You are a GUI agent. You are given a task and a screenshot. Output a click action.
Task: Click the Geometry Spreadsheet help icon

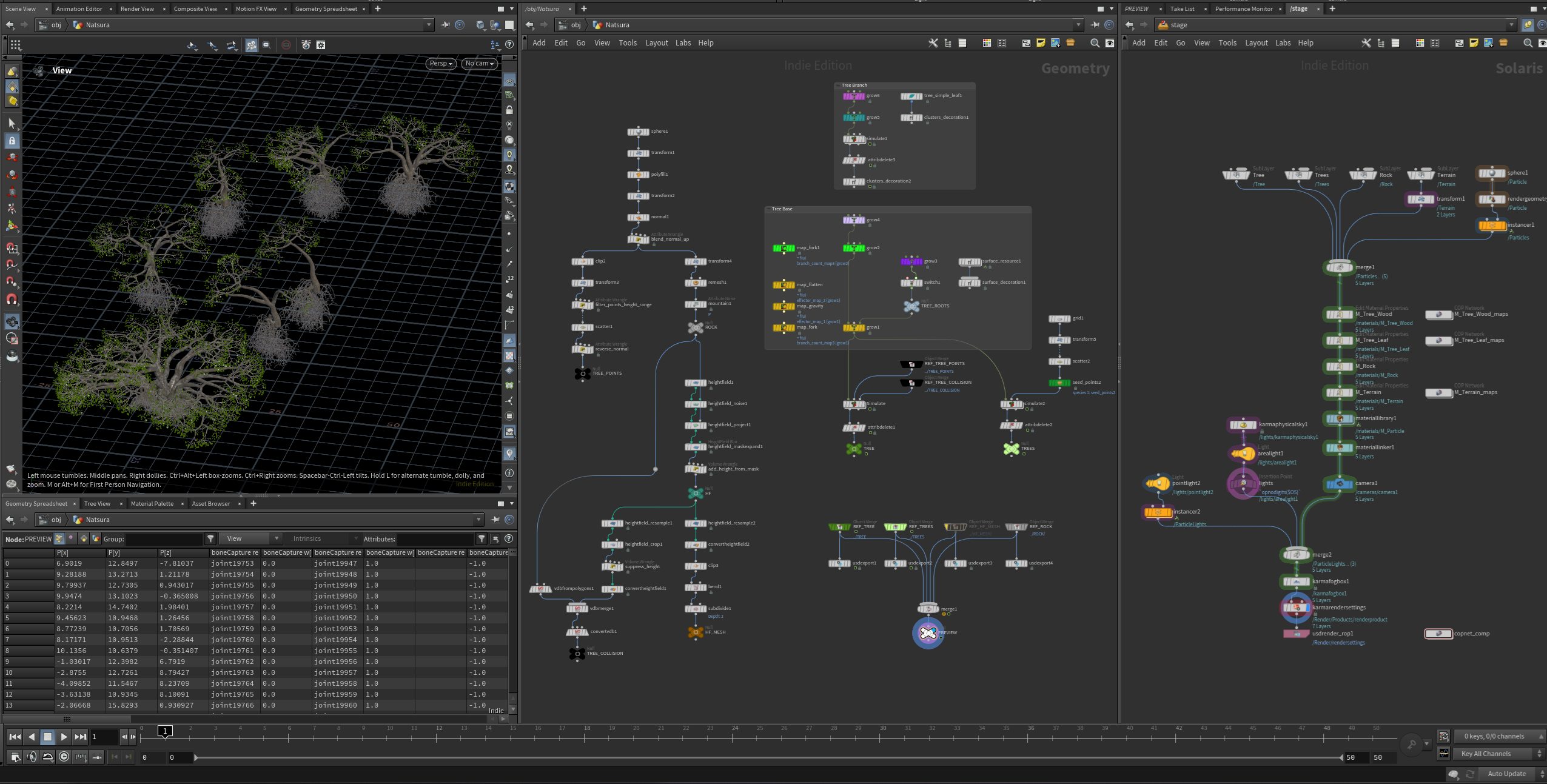tap(509, 538)
